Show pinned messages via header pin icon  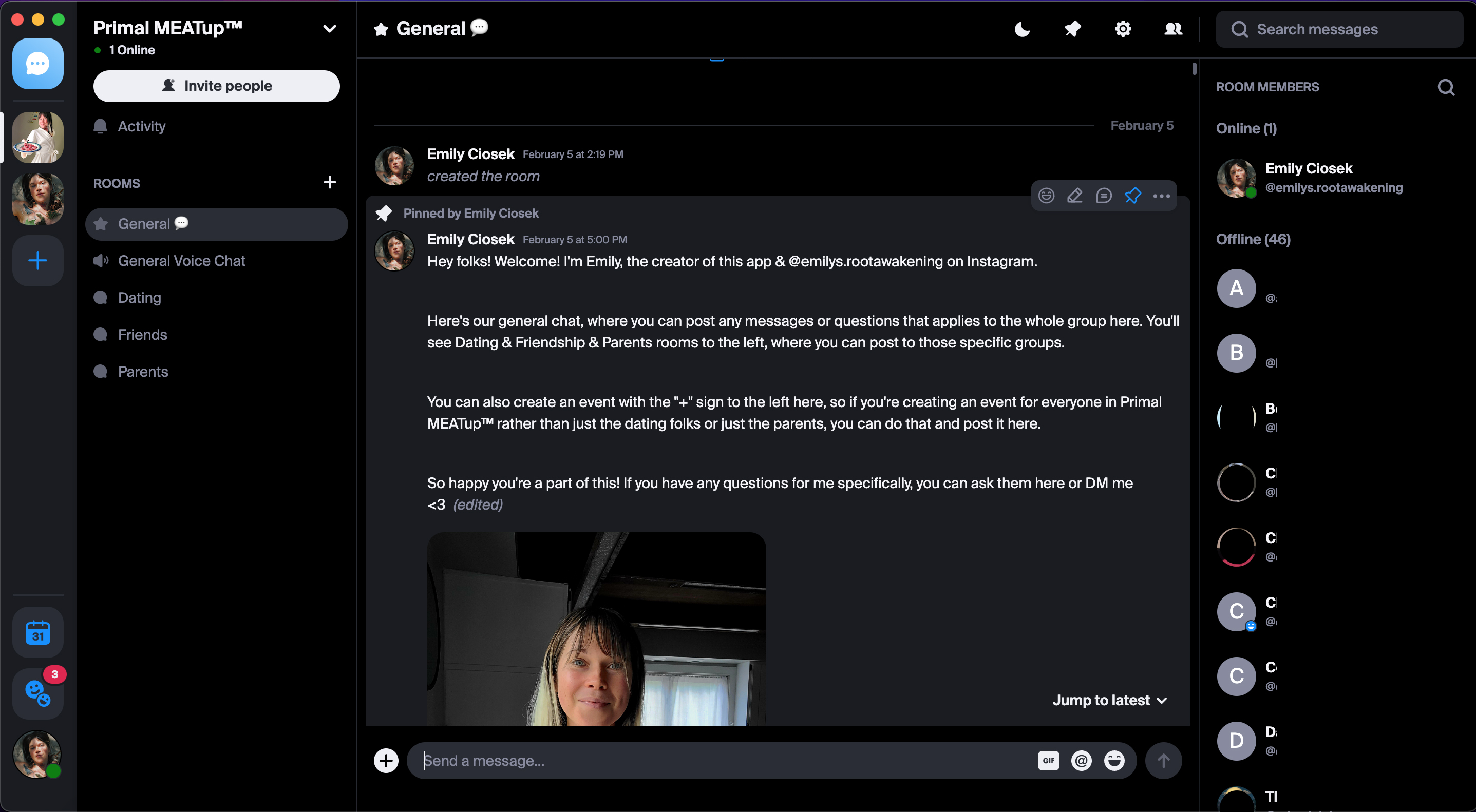[1073, 29]
